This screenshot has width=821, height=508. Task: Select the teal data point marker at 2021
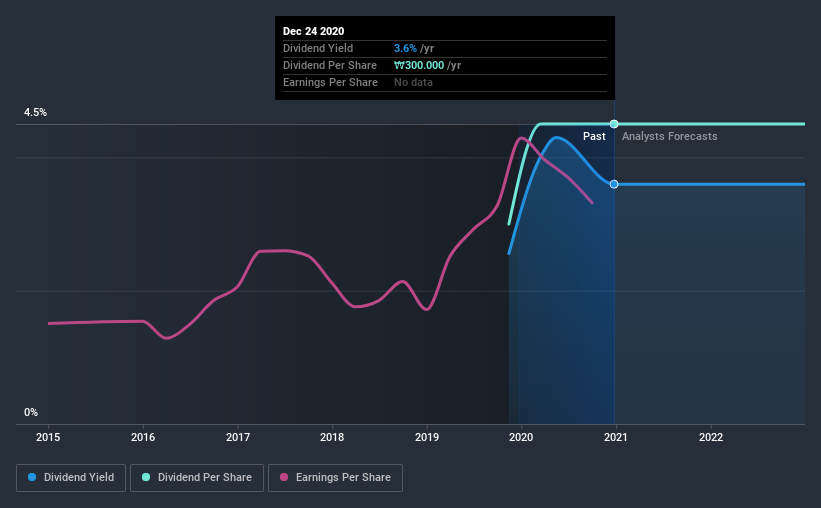pyautogui.click(x=614, y=124)
